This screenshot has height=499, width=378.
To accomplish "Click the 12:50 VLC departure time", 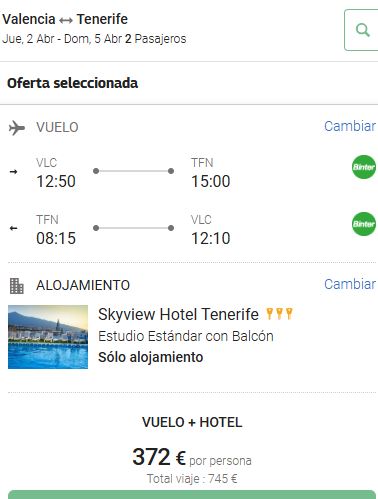I will click(x=56, y=182).
